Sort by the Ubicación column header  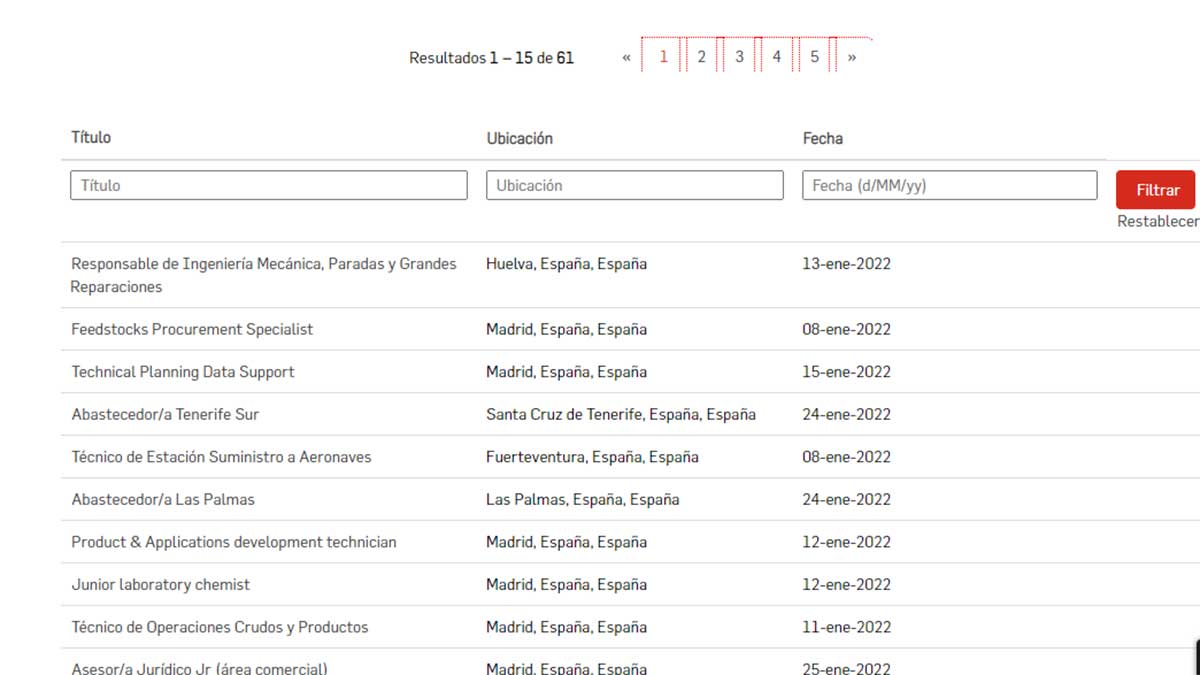(519, 138)
